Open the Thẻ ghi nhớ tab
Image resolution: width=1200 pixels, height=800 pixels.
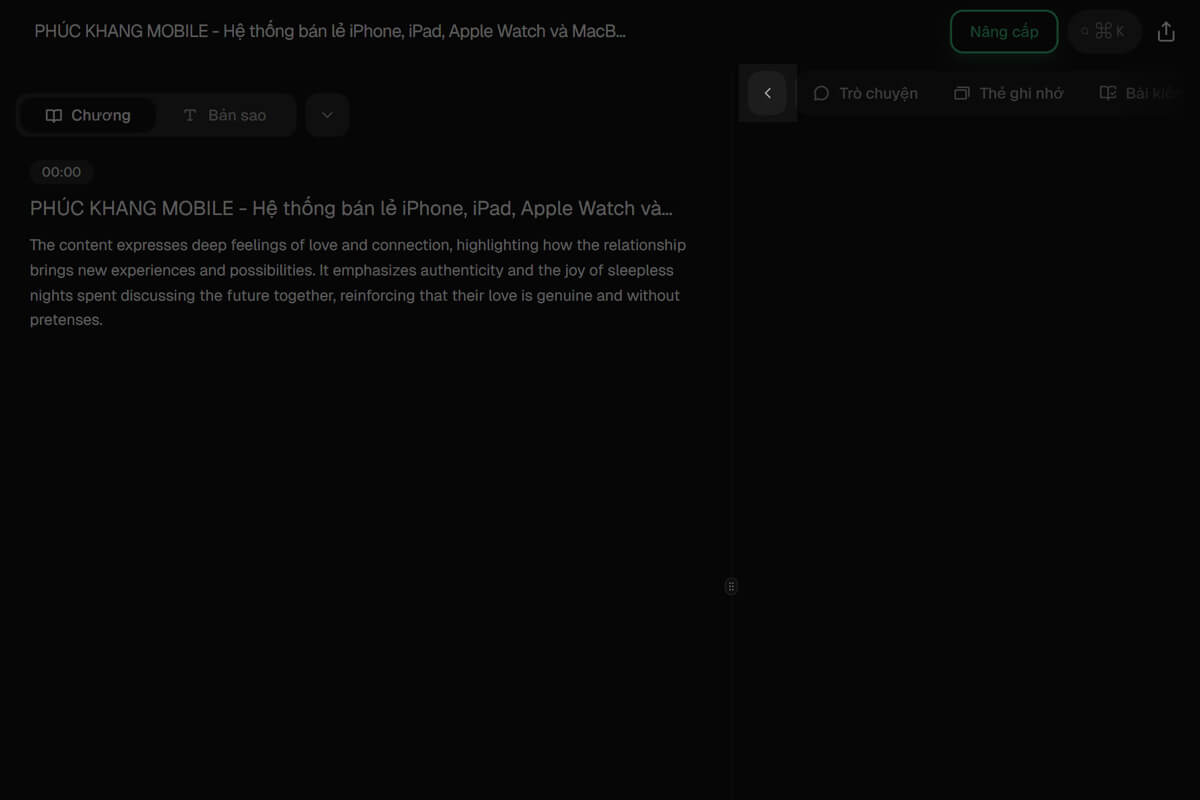coord(1010,93)
